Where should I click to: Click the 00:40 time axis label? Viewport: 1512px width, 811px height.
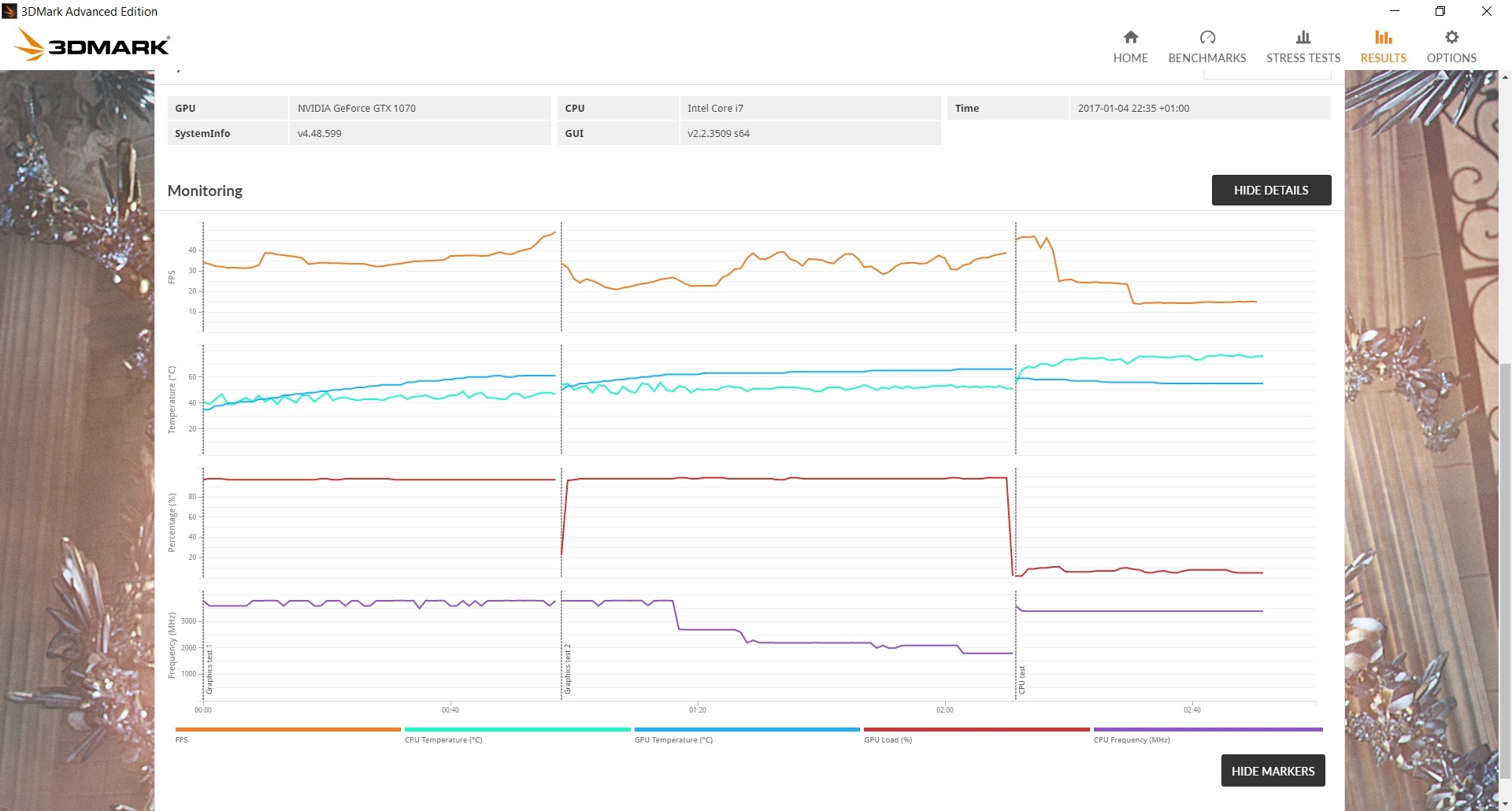[x=450, y=710]
